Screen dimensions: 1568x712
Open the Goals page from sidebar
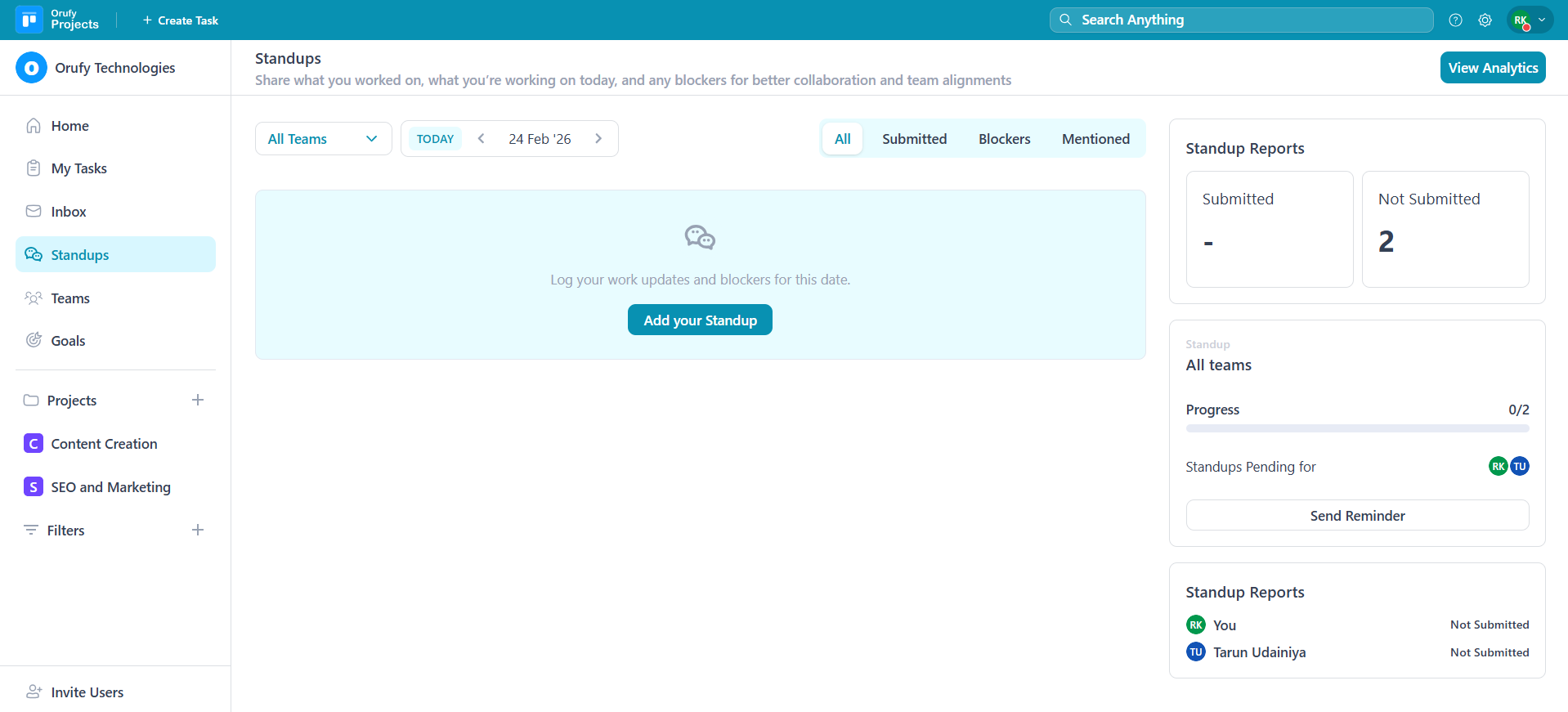[68, 341]
